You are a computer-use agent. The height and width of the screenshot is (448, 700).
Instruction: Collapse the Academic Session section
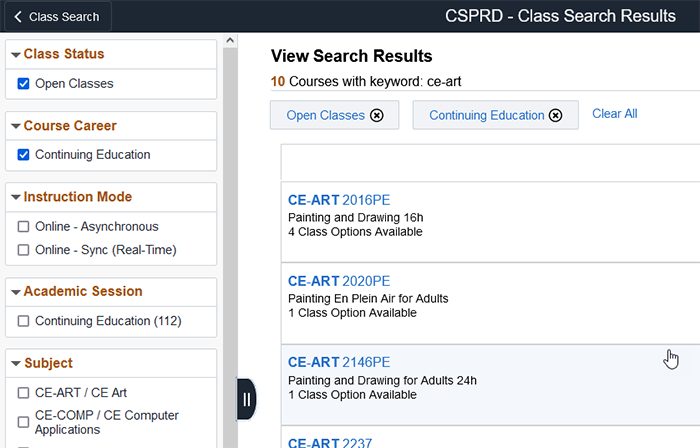coord(16,292)
